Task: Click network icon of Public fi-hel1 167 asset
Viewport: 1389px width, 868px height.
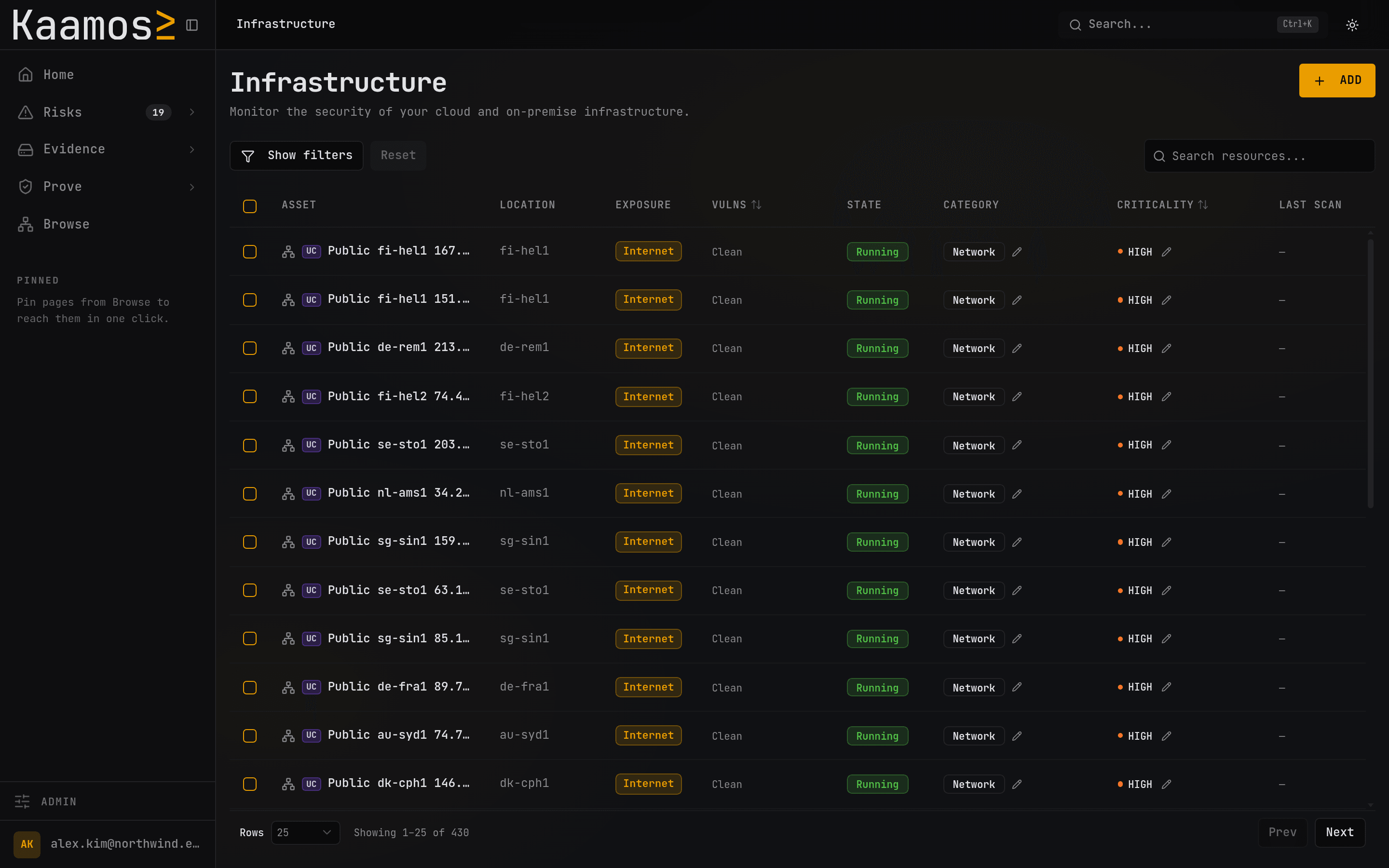Action: pos(288,252)
